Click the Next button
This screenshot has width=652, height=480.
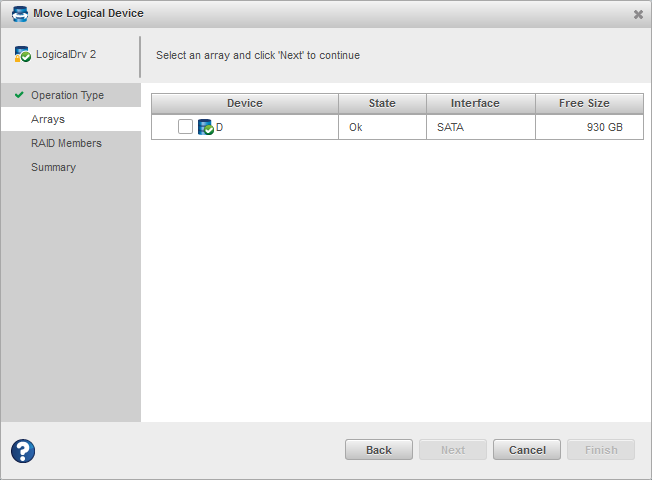tap(453, 450)
